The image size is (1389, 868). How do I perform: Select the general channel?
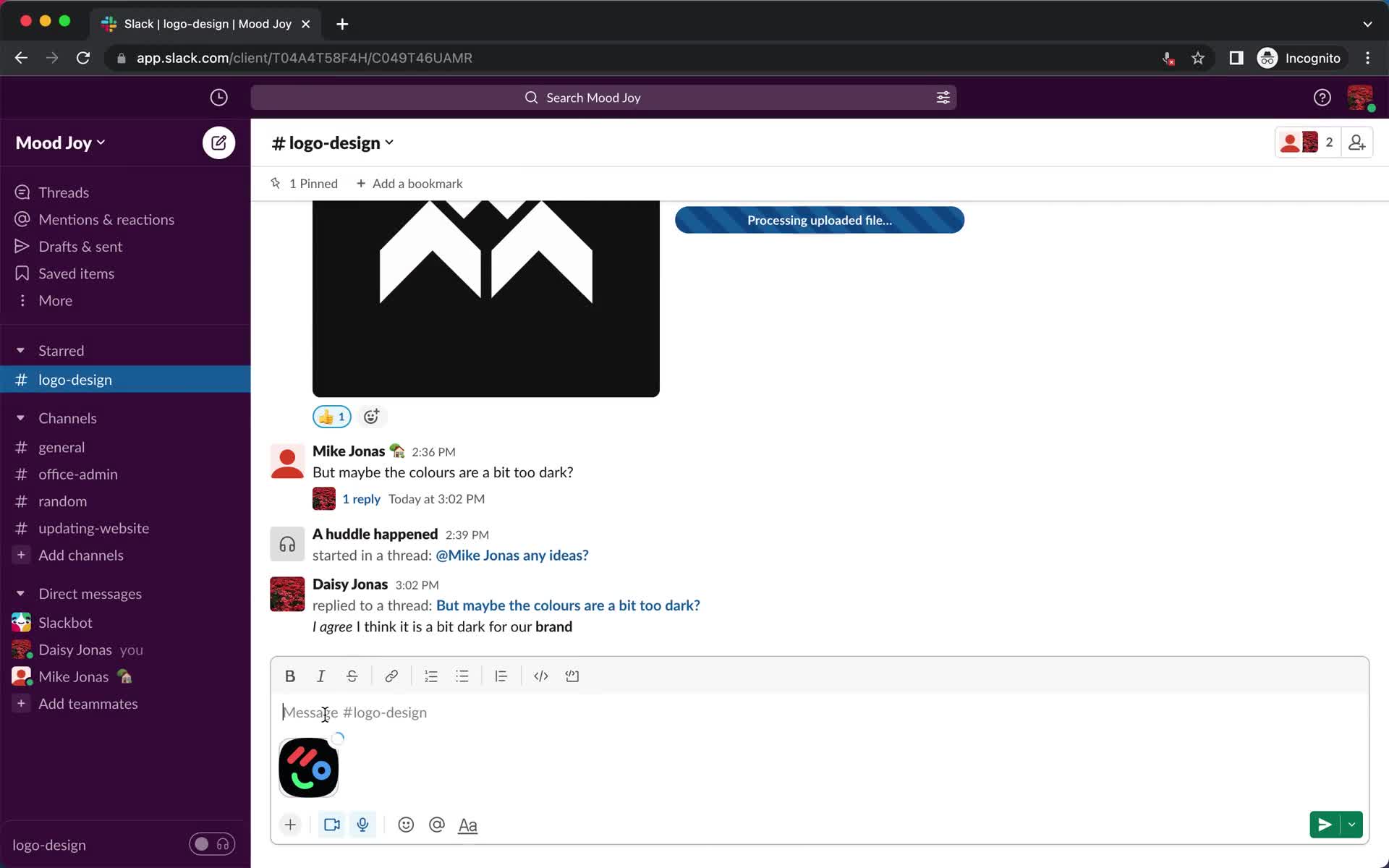pyautogui.click(x=61, y=447)
